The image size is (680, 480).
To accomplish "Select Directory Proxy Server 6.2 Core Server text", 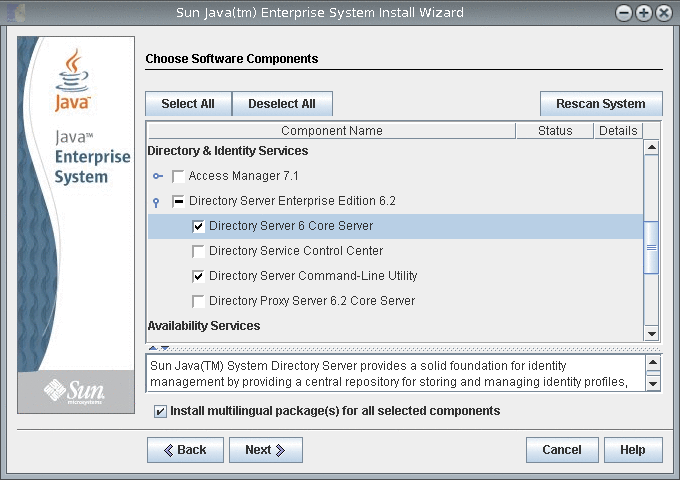I will [312, 301].
